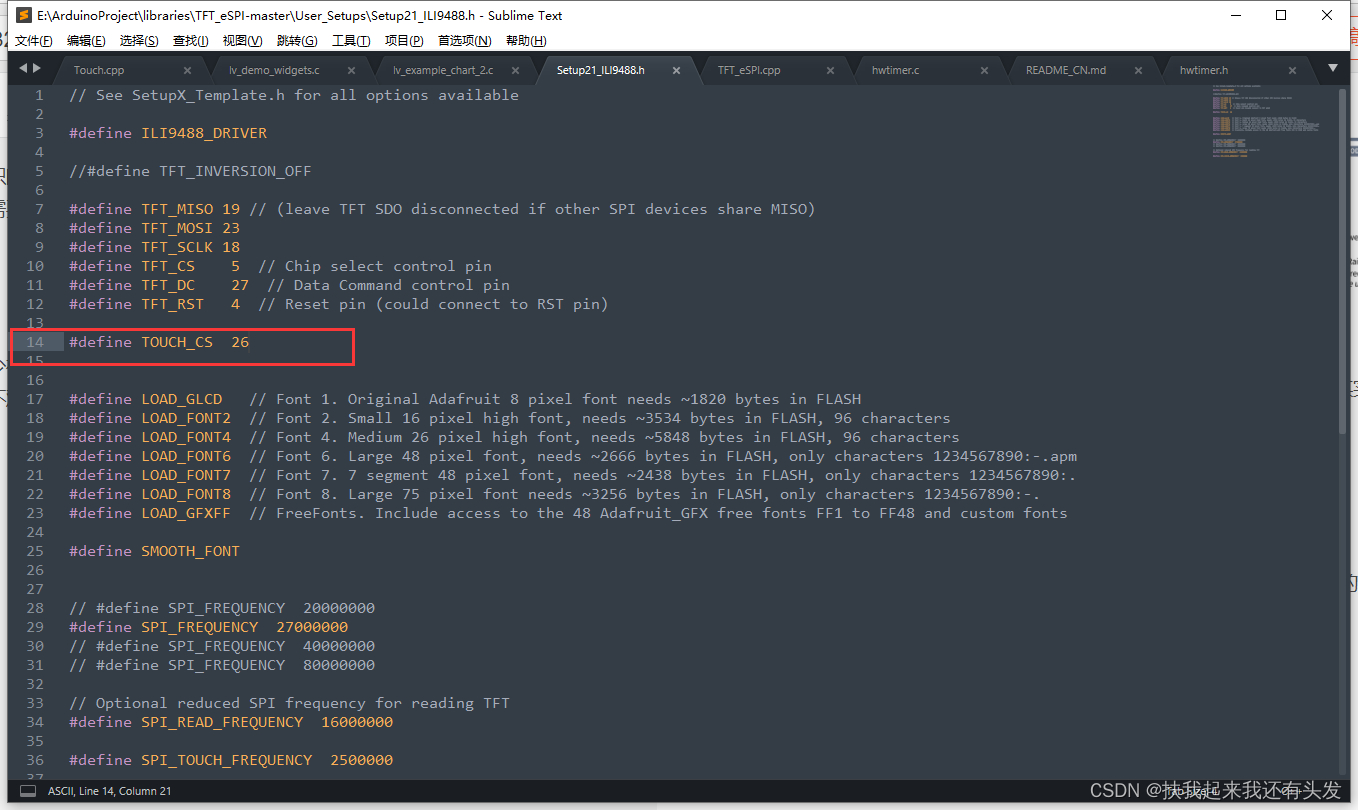The image size is (1358, 810).
Task: Click the 'See SetupX_Template.h' comment line
Action: (x=294, y=95)
